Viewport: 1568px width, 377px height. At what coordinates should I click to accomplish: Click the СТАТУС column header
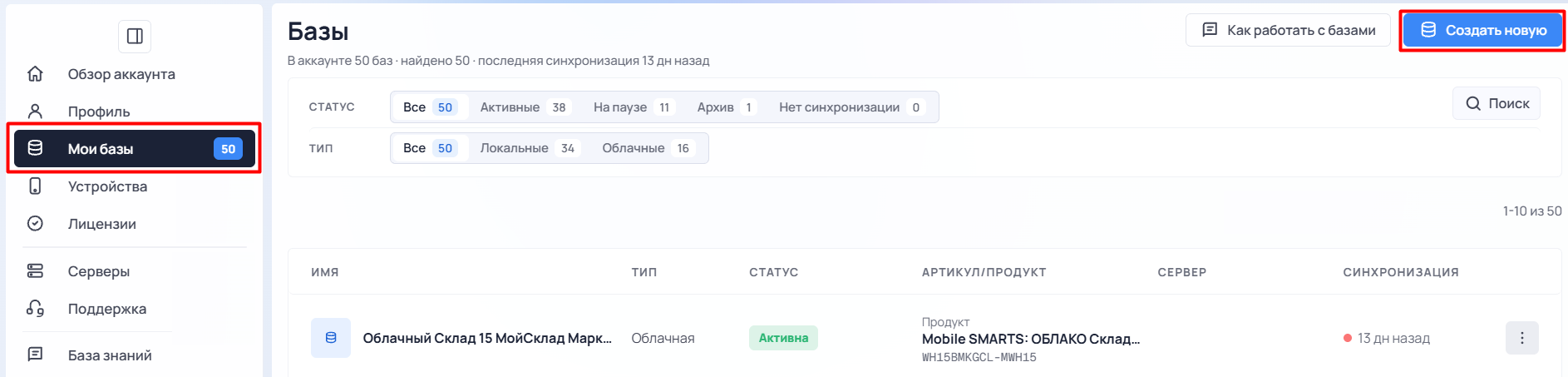tap(774, 272)
